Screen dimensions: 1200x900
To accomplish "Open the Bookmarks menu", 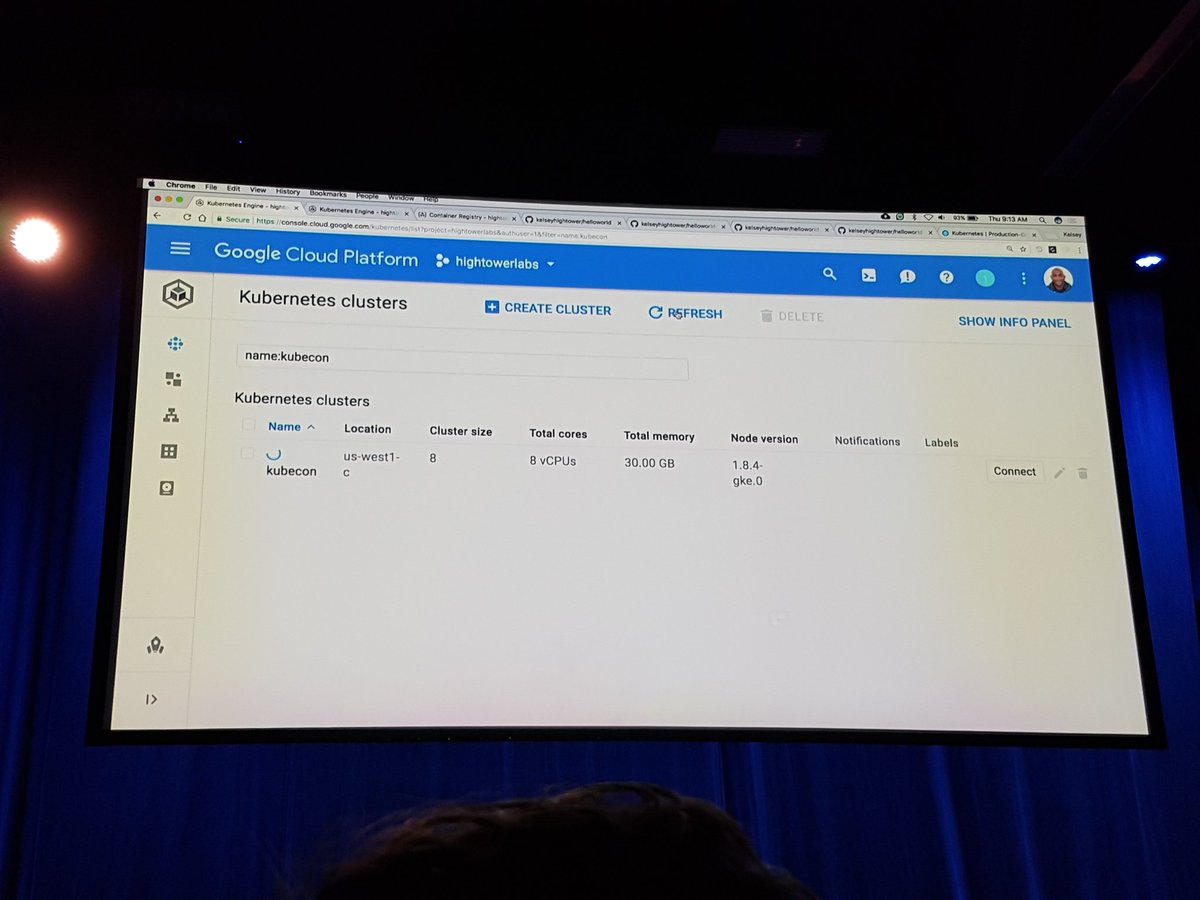I will pos(328,193).
